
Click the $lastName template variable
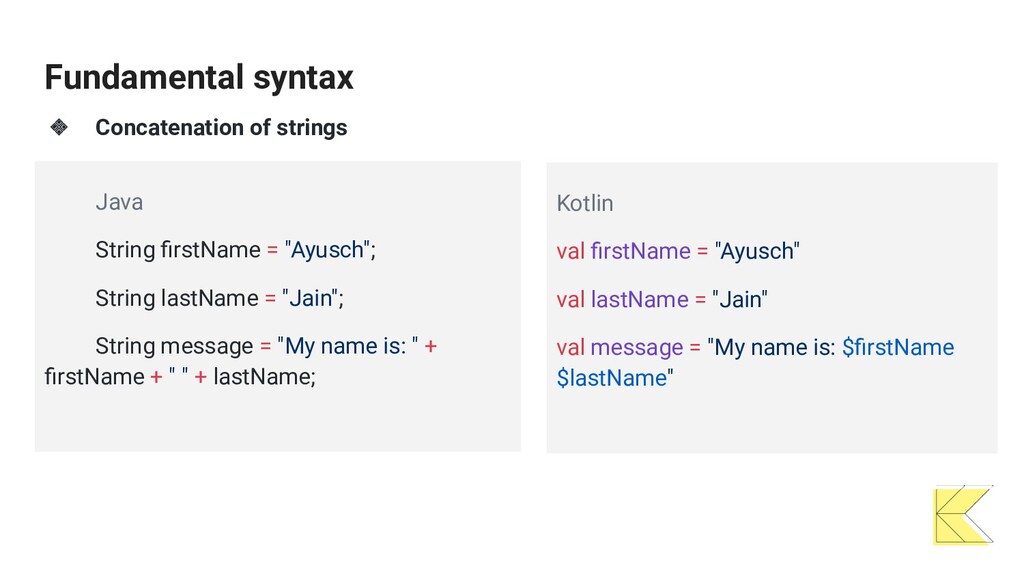click(x=611, y=378)
